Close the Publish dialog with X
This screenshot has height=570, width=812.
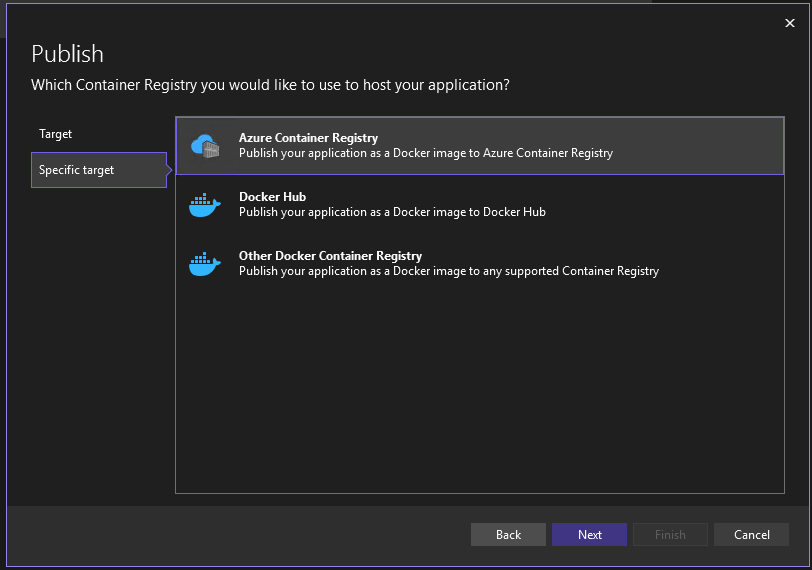click(790, 23)
